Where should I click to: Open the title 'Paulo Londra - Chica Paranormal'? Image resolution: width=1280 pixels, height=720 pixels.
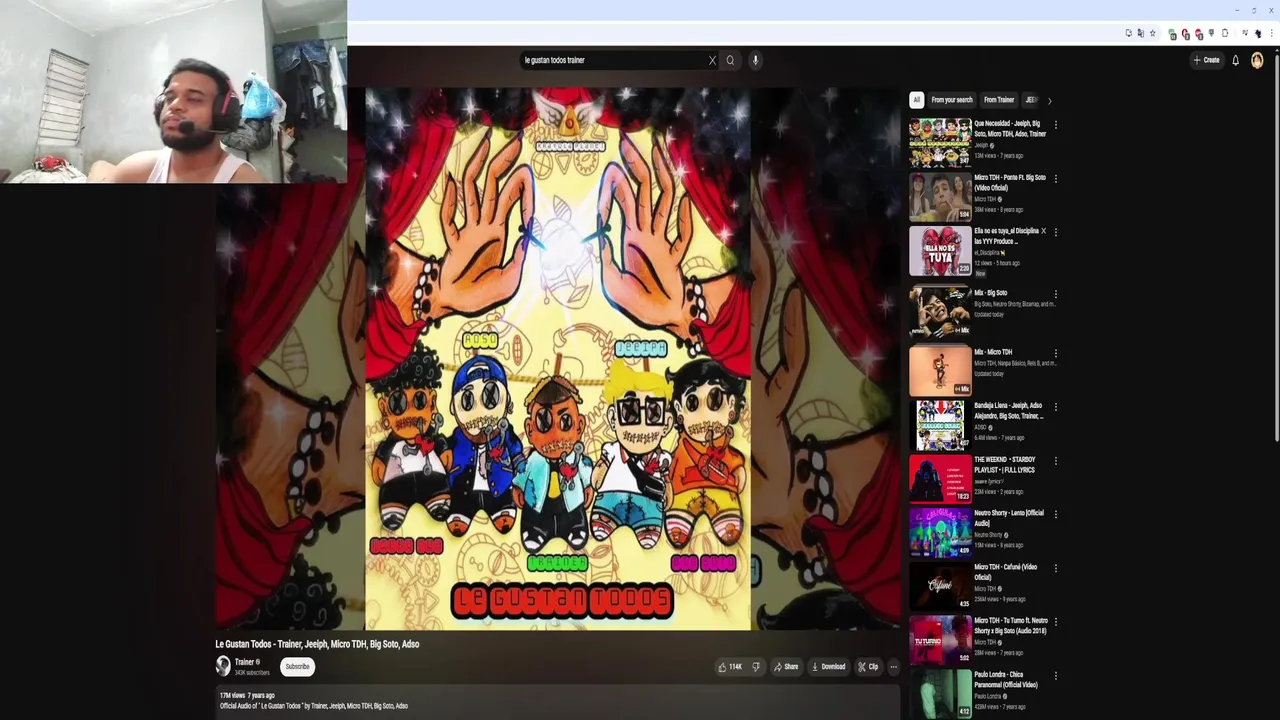click(x=1006, y=680)
